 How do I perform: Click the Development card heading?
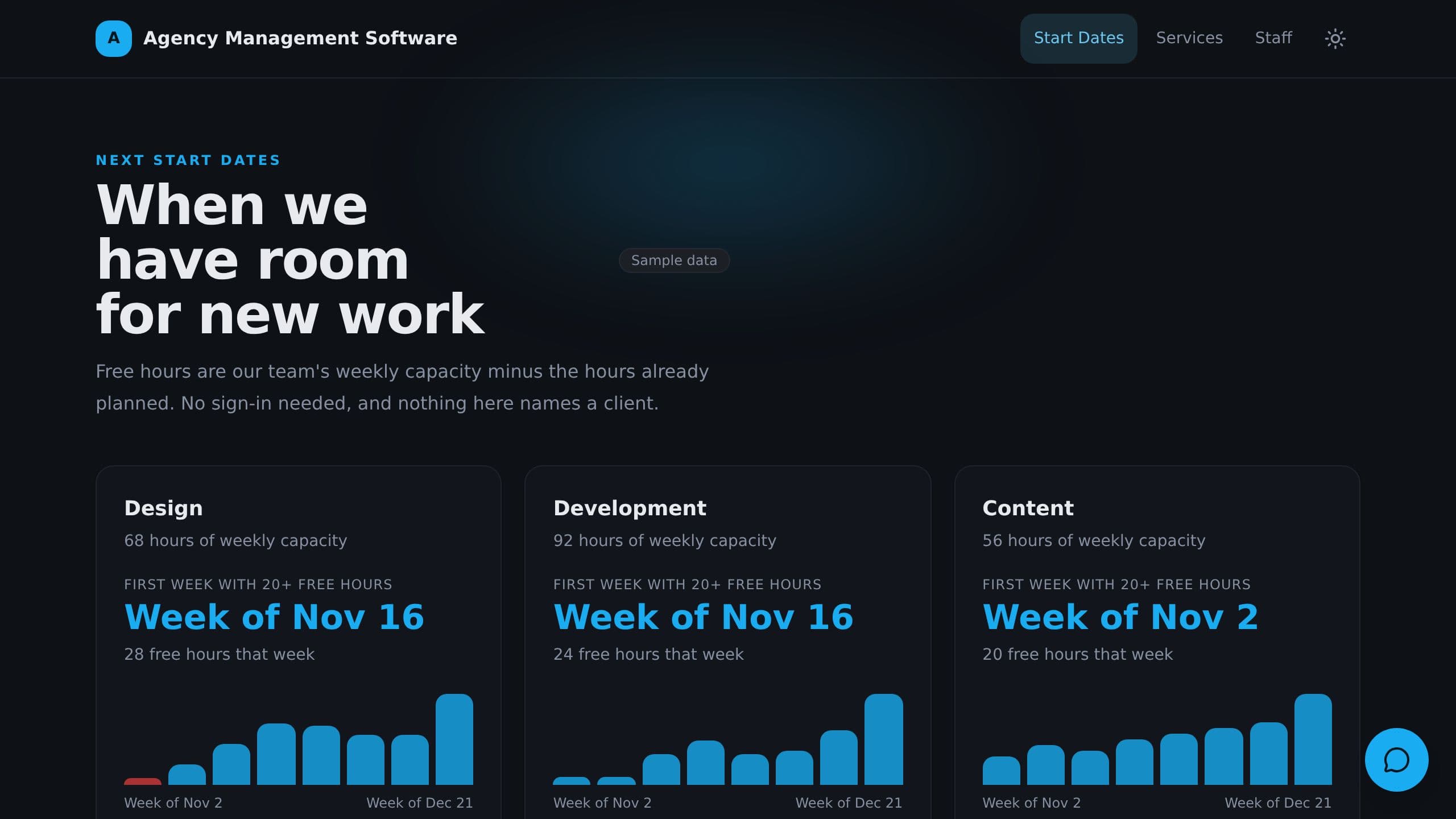[x=630, y=508]
